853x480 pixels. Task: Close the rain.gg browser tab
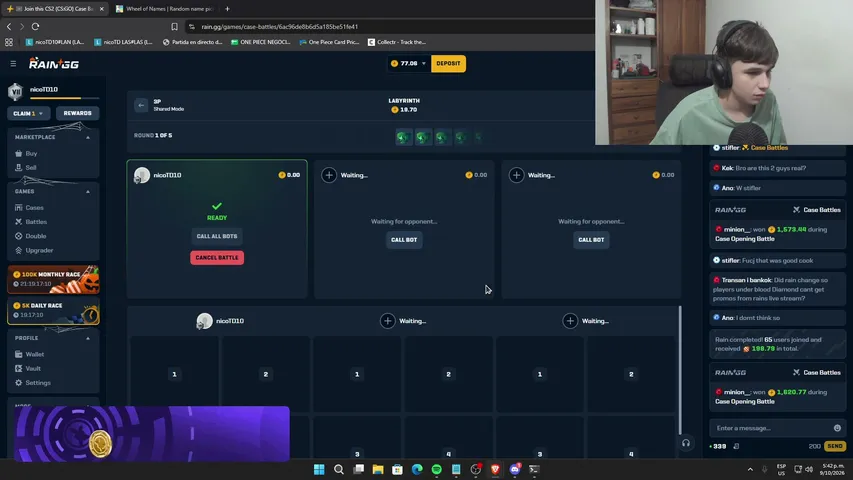[x=102, y=9]
